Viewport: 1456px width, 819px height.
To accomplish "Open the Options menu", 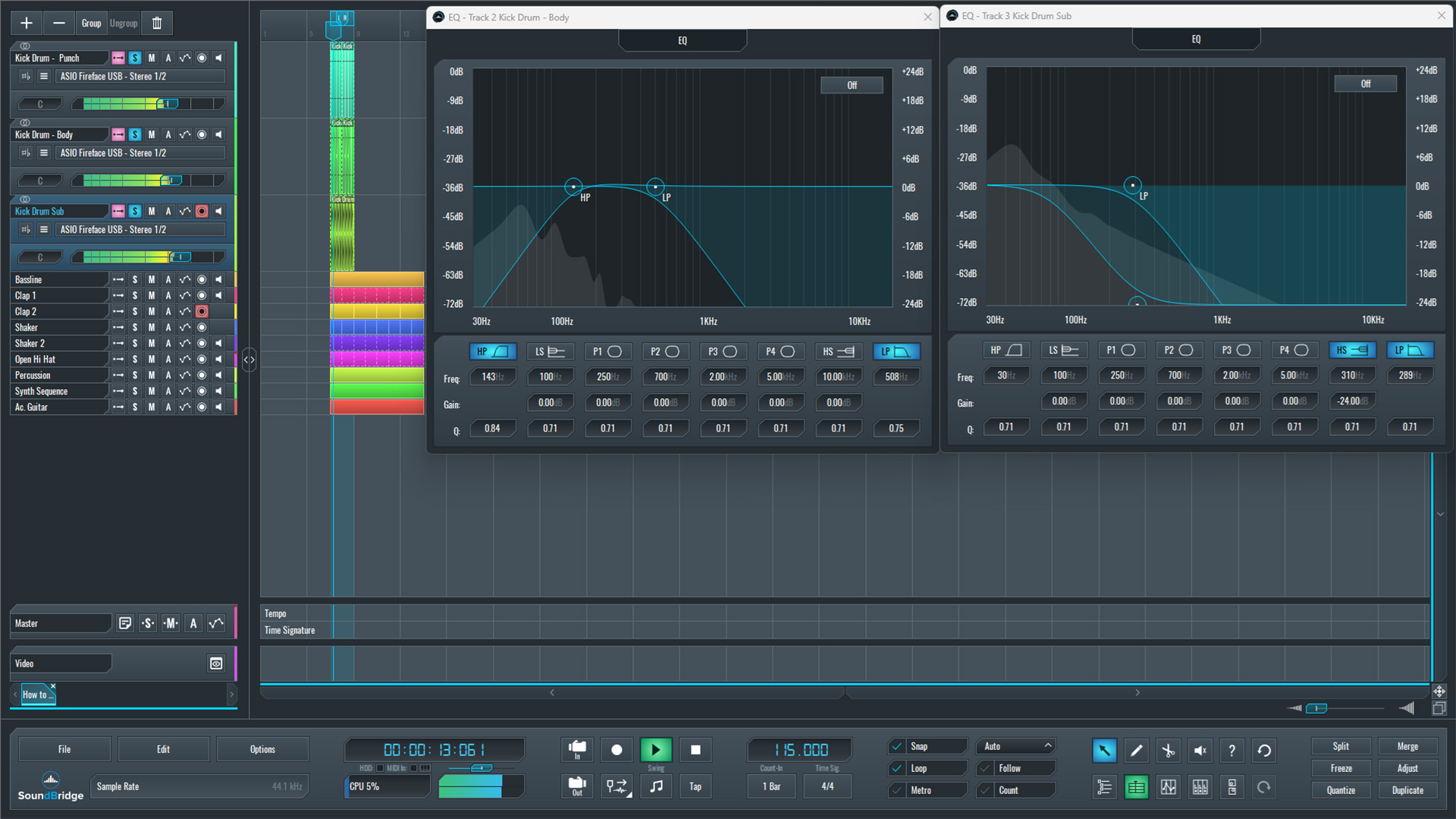I will pyautogui.click(x=262, y=749).
